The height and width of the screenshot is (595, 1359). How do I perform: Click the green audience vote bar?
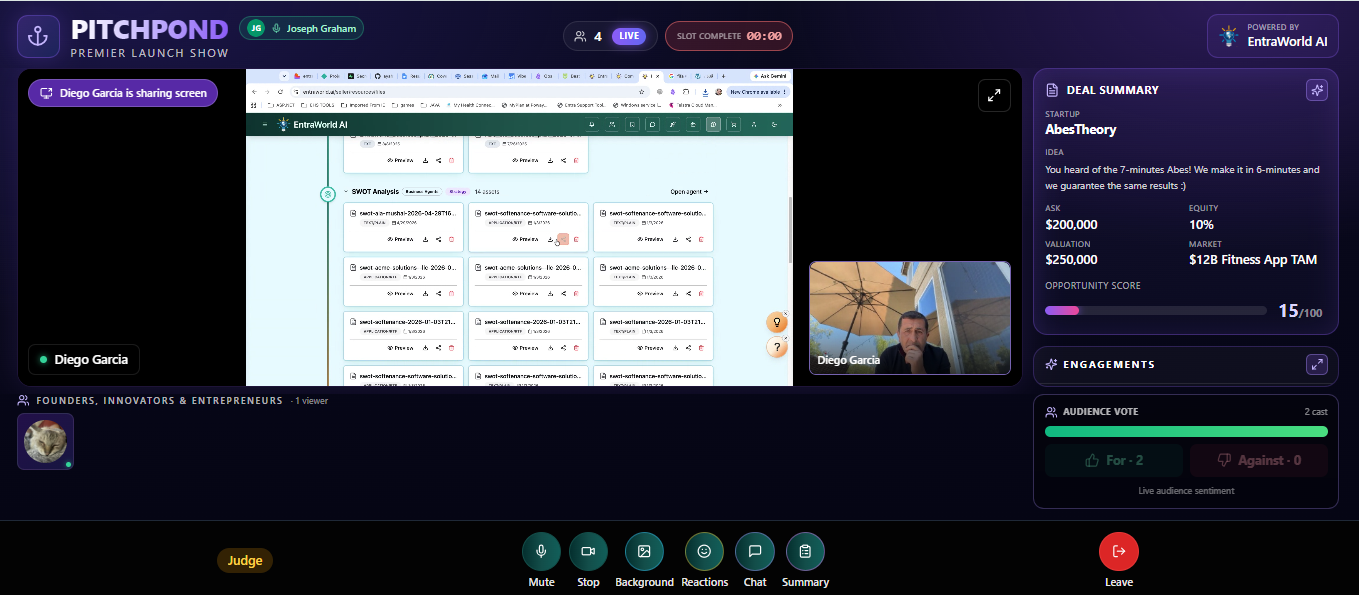click(x=1186, y=431)
